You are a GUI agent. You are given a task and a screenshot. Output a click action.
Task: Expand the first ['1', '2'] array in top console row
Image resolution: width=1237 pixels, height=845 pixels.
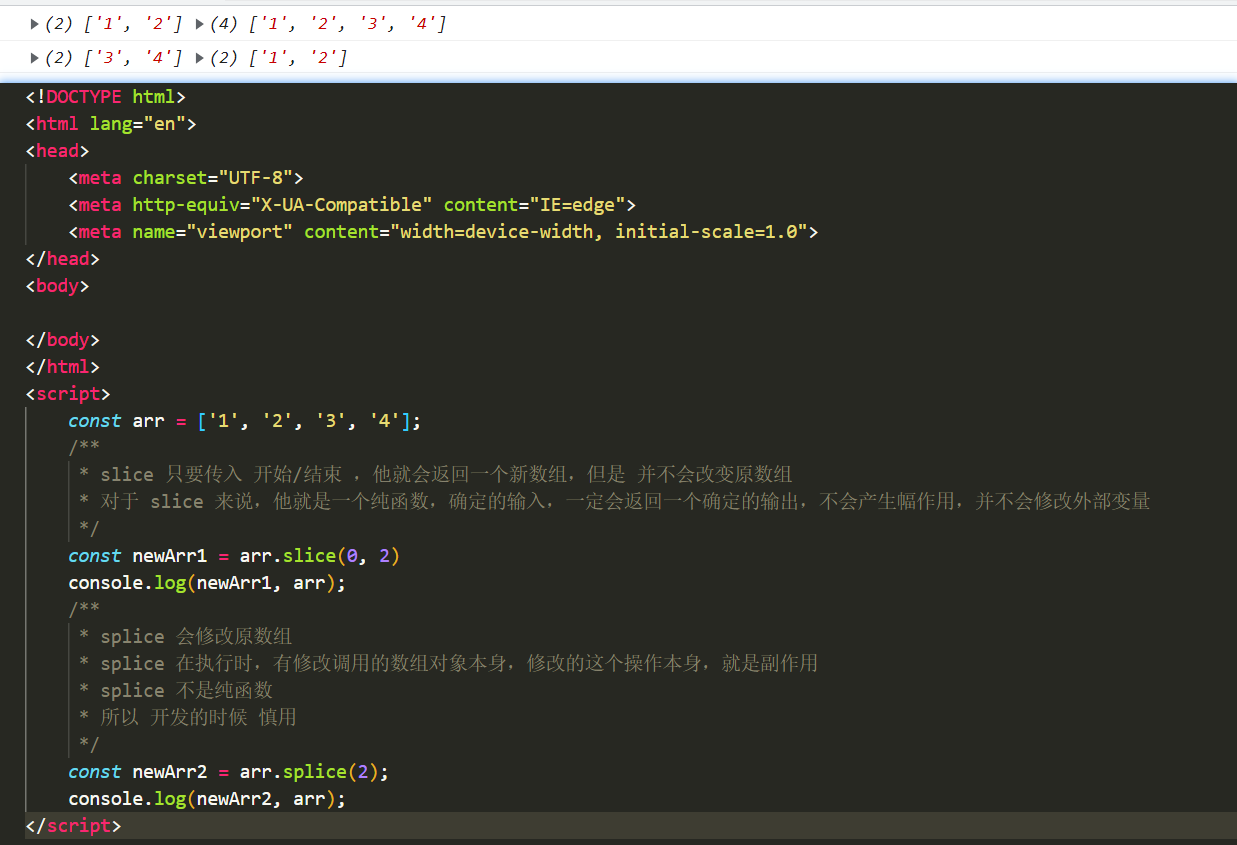tap(34, 23)
